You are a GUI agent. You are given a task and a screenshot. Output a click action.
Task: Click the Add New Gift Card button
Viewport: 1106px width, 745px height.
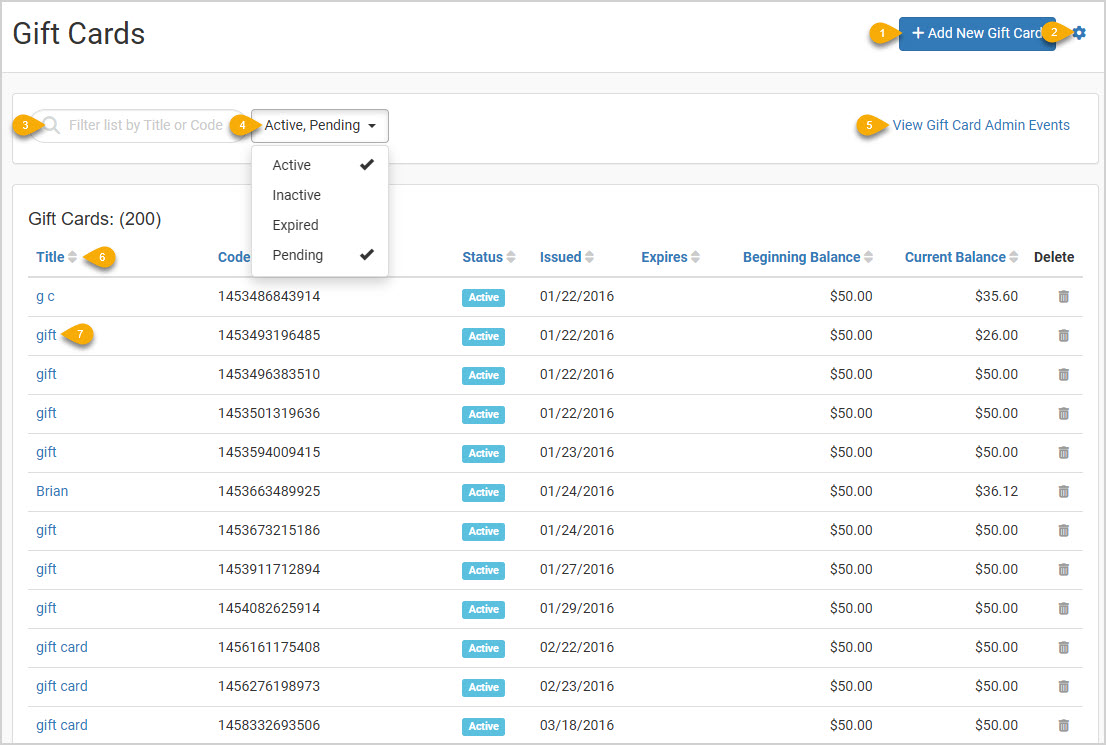click(977, 33)
